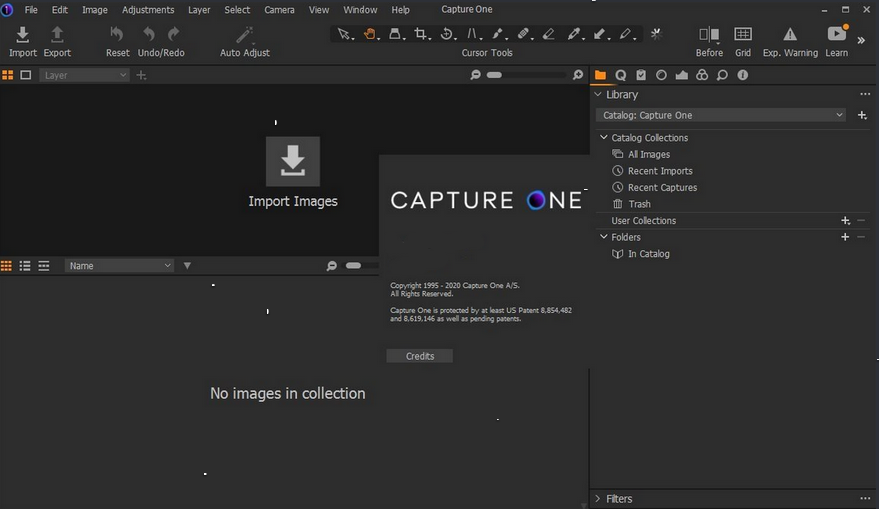Viewport: 879px width, 509px height.
Task: Add a folder with Folders plus
Action: (x=845, y=237)
